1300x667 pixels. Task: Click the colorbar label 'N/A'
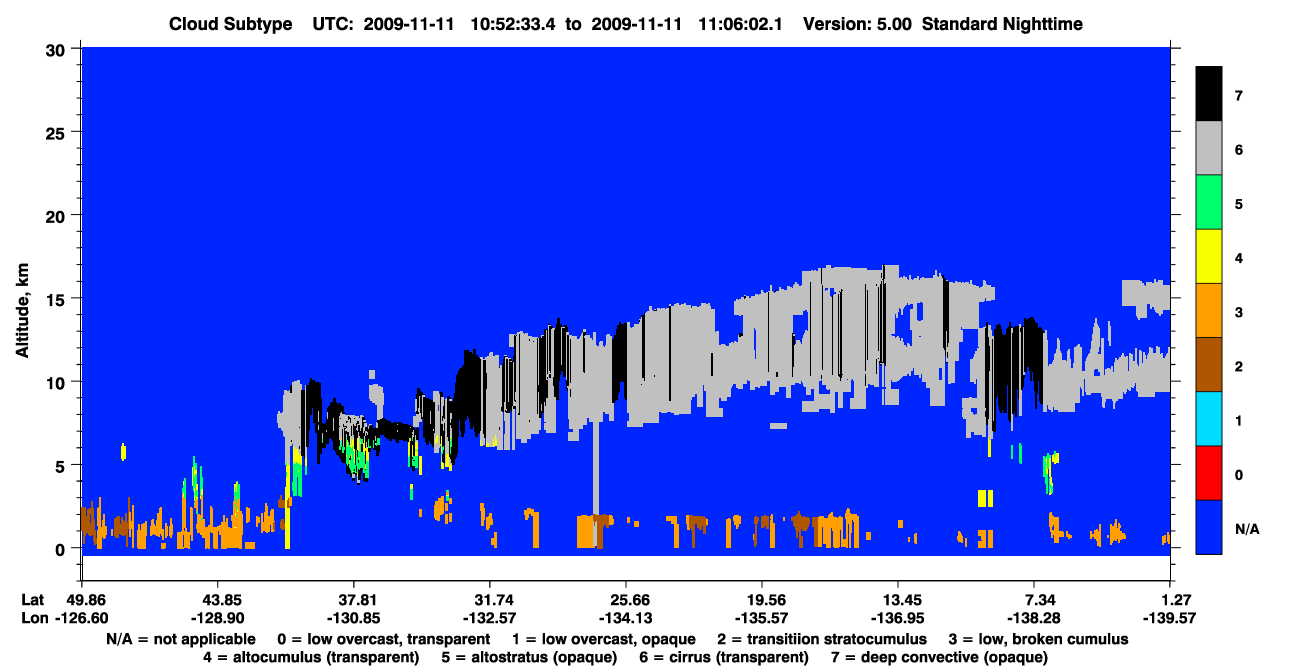pyautogui.click(x=1246, y=528)
